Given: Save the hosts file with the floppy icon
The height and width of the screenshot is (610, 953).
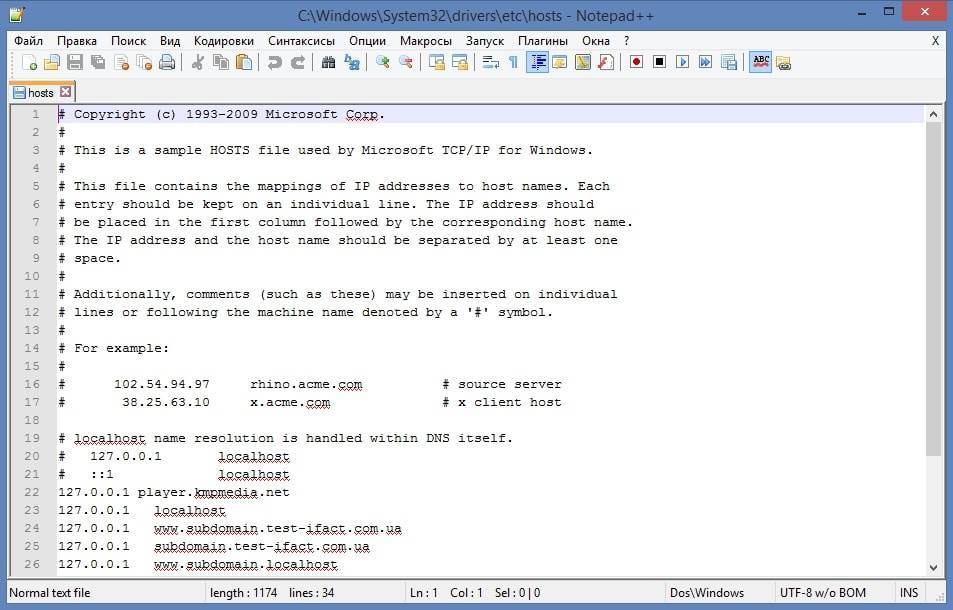Looking at the screenshot, I should tap(75, 62).
